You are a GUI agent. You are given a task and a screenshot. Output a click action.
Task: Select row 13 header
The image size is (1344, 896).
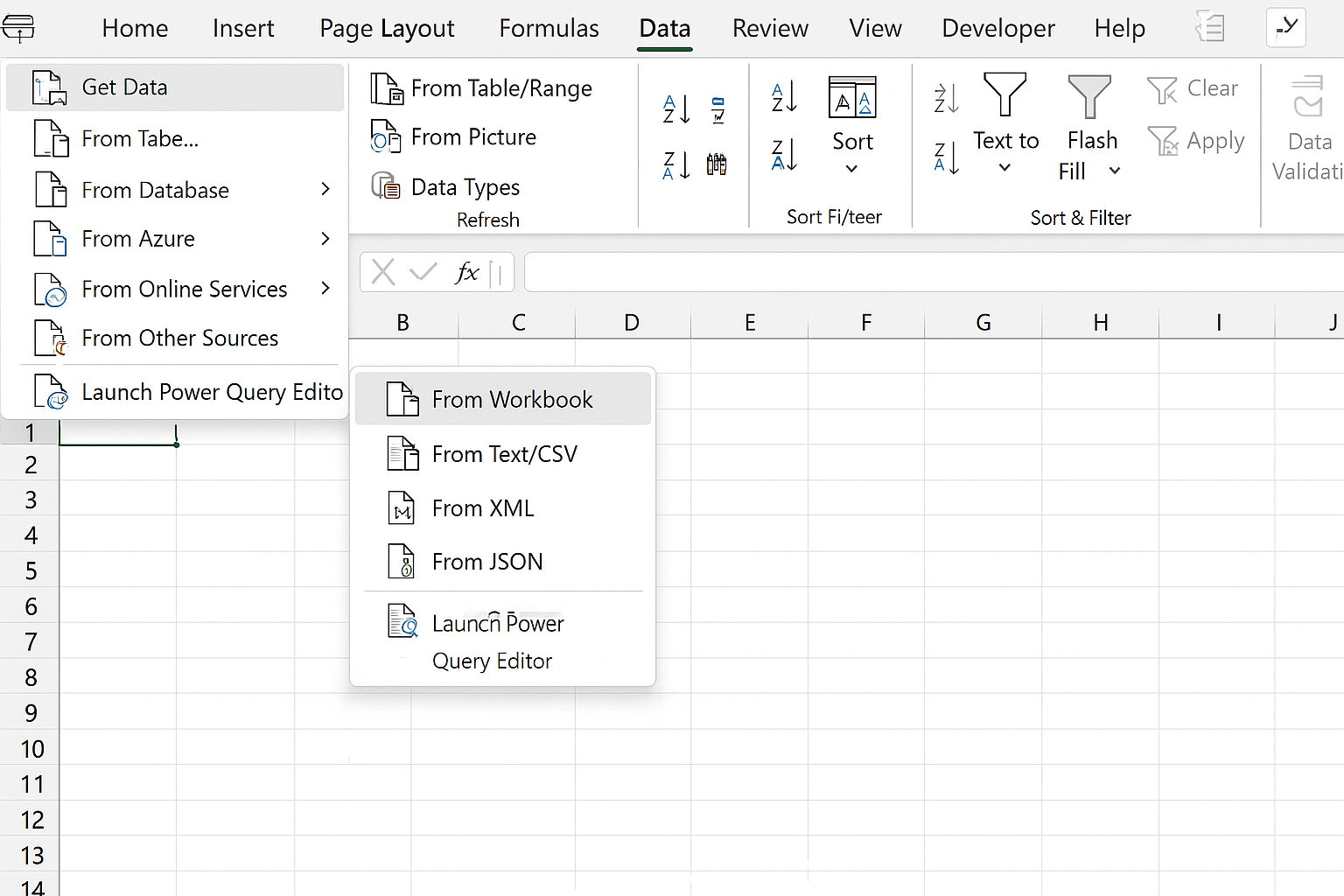(31, 856)
